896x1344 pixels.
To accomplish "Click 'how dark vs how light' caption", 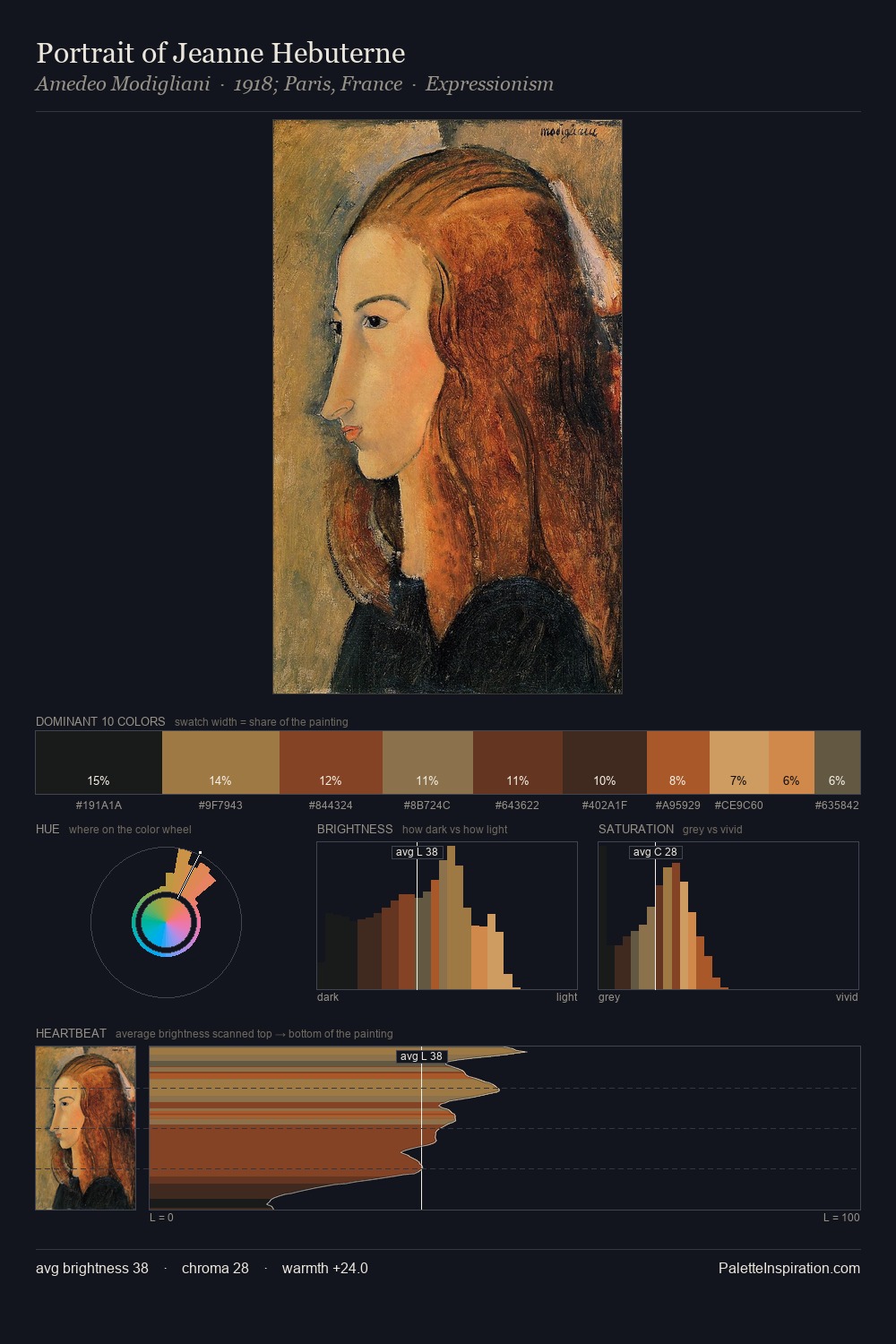I will 454,830.
